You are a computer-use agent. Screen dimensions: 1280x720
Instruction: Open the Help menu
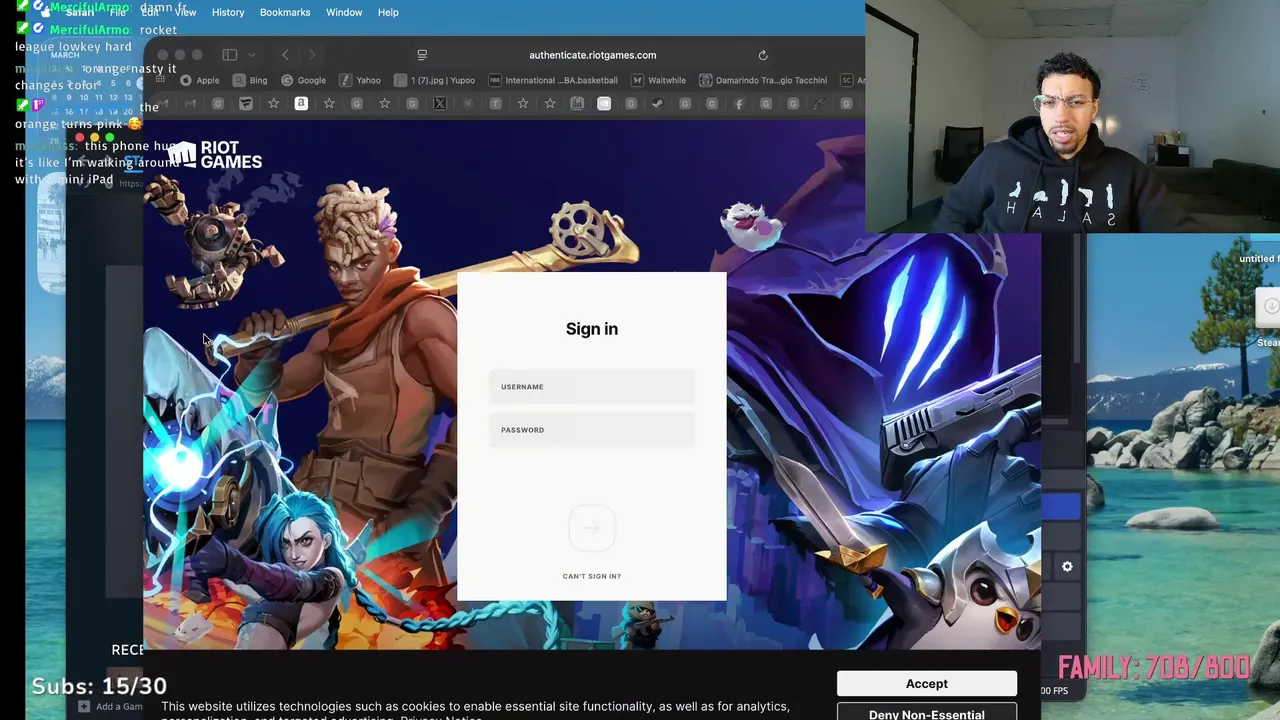click(x=388, y=12)
